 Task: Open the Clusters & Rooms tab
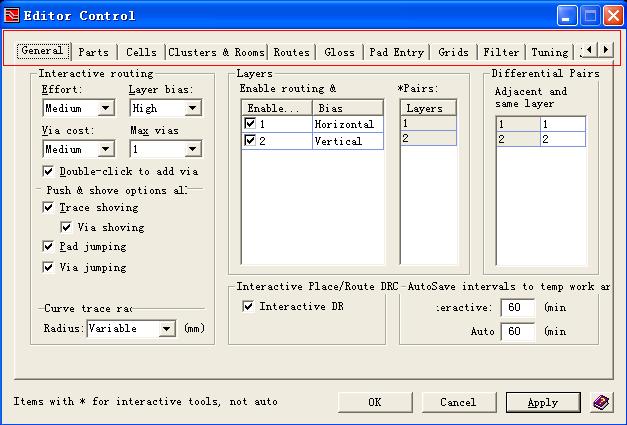(x=217, y=52)
